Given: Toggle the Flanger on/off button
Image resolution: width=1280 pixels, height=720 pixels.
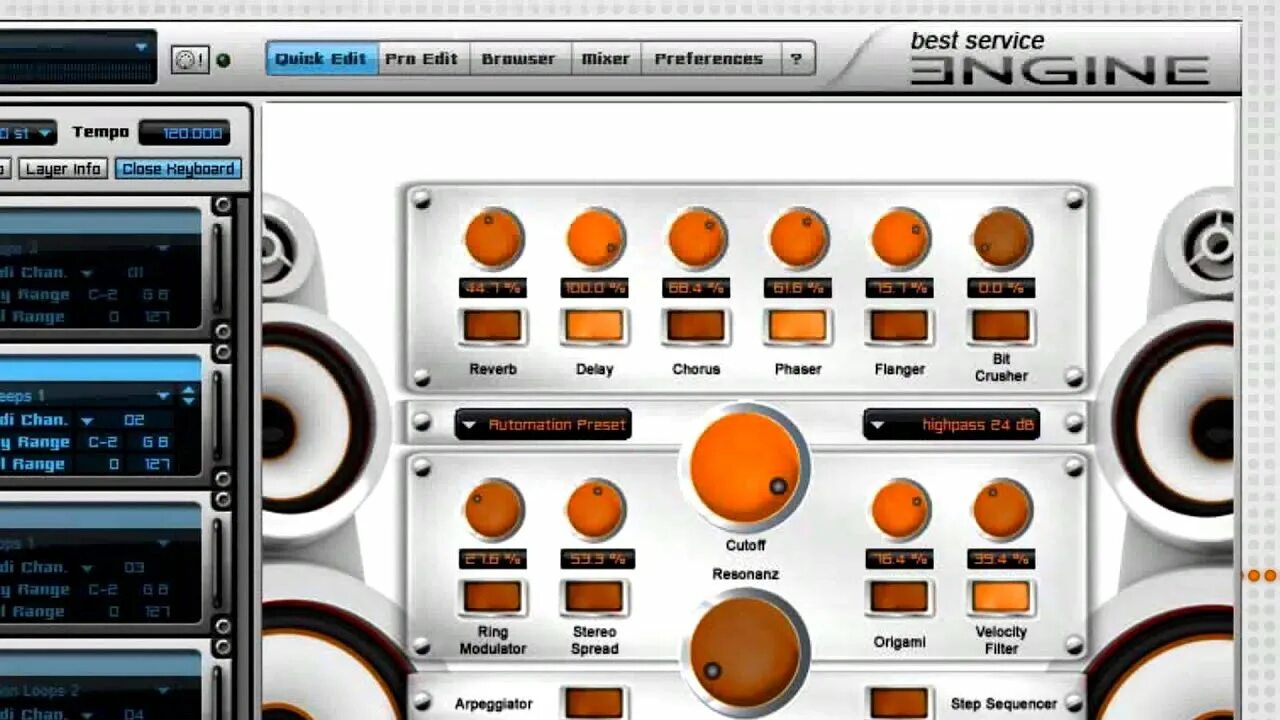Looking at the screenshot, I should pyautogui.click(x=900, y=326).
